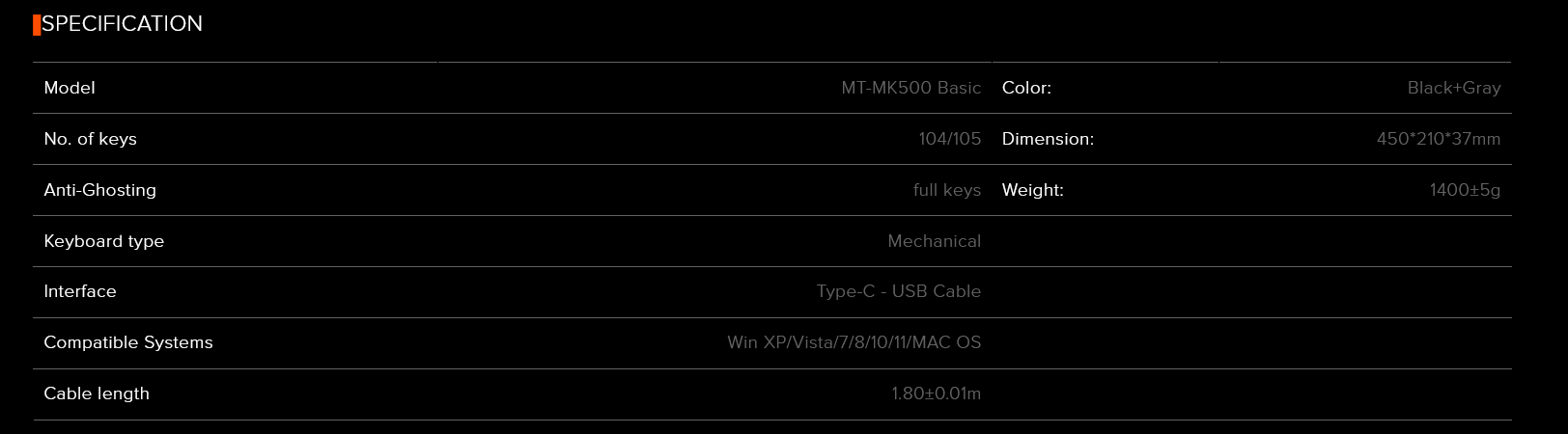
Task: Click the 1.80±0.01m value
Action: pos(936,393)
